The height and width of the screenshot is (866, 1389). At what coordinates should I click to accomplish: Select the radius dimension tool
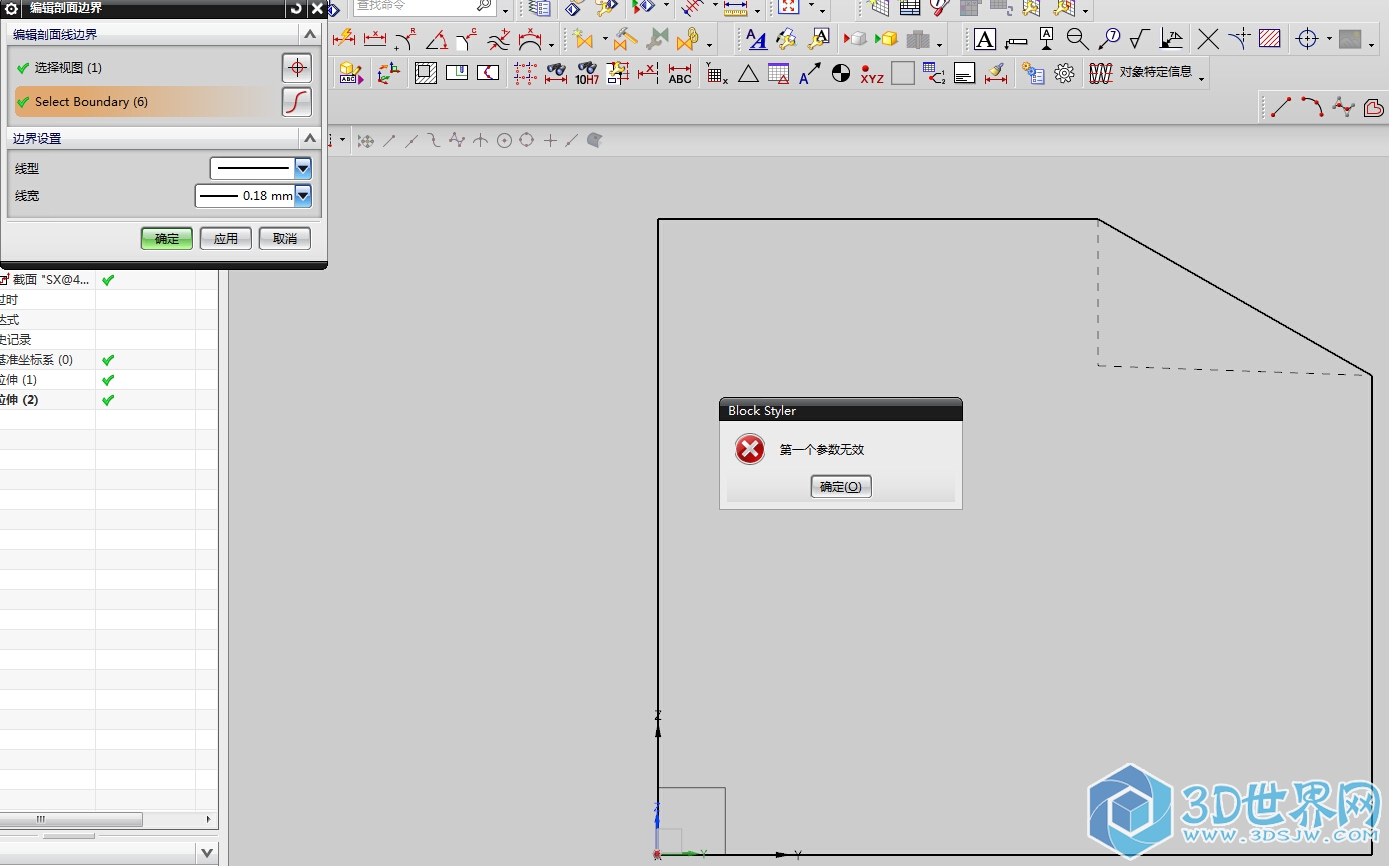tap(406, 38)
